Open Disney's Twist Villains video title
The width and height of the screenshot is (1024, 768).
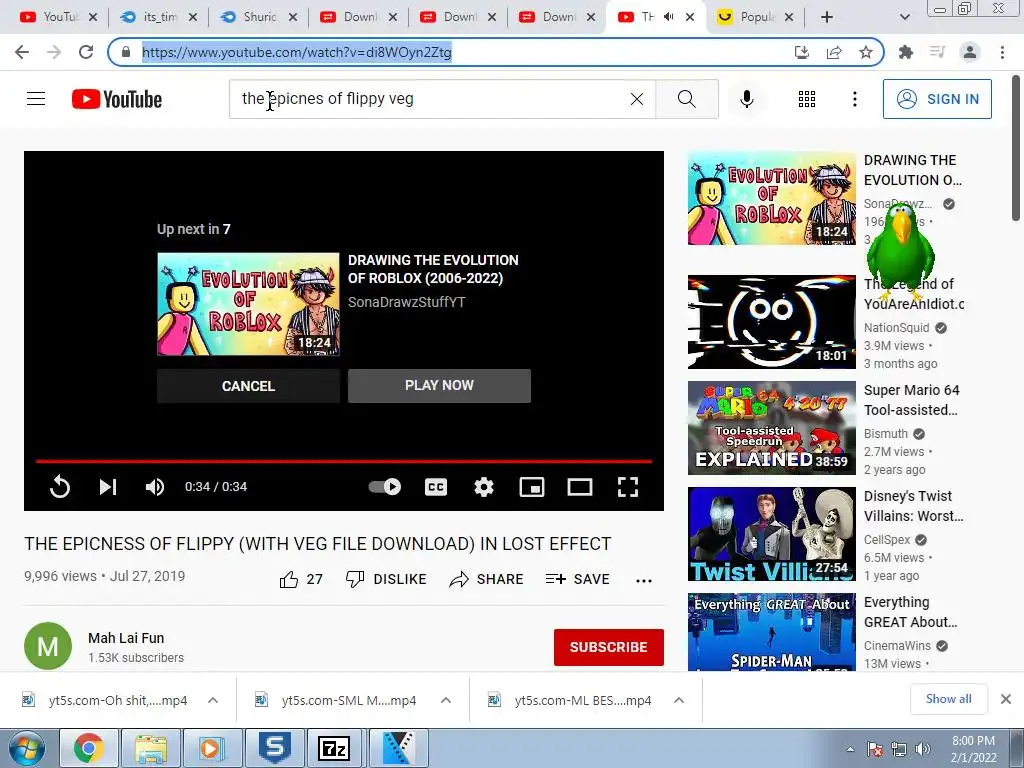[914, 506]
